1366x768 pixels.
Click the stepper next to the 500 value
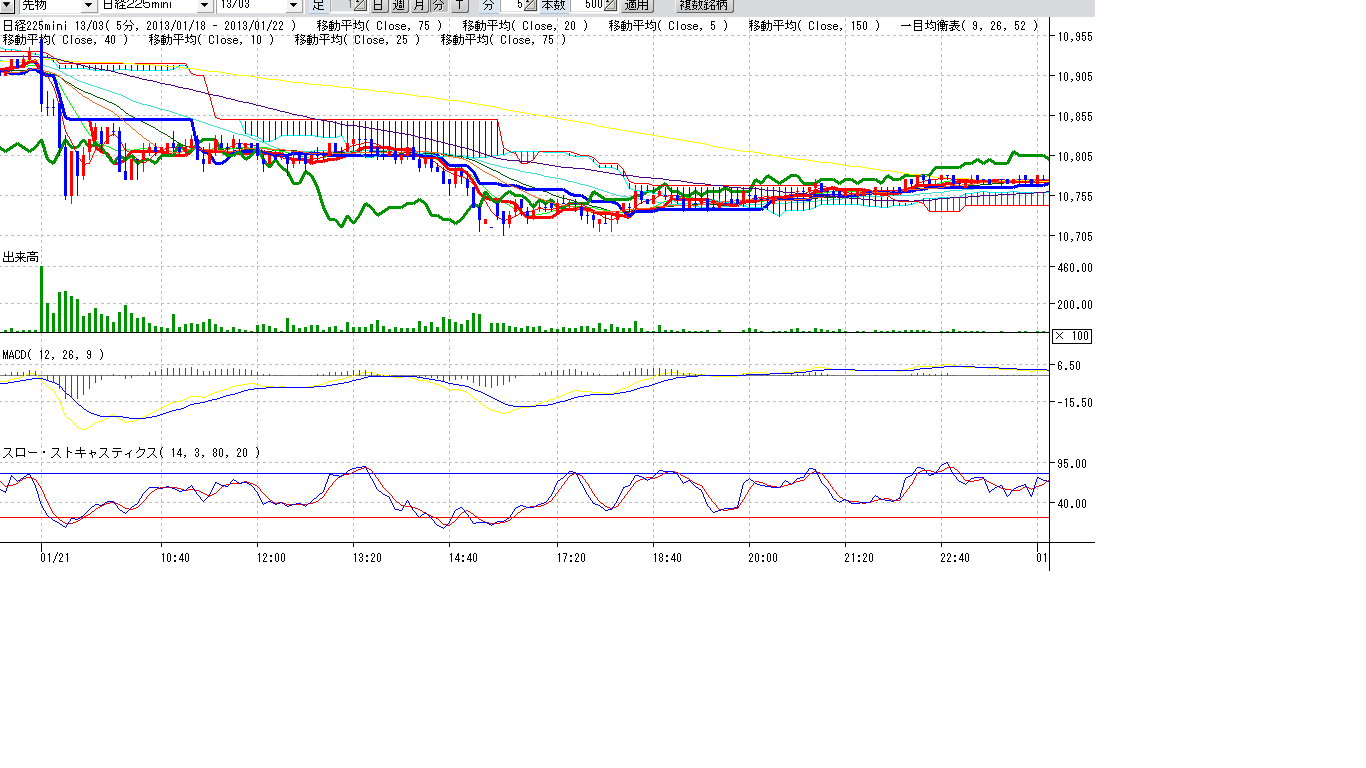[x=610, y=5]
